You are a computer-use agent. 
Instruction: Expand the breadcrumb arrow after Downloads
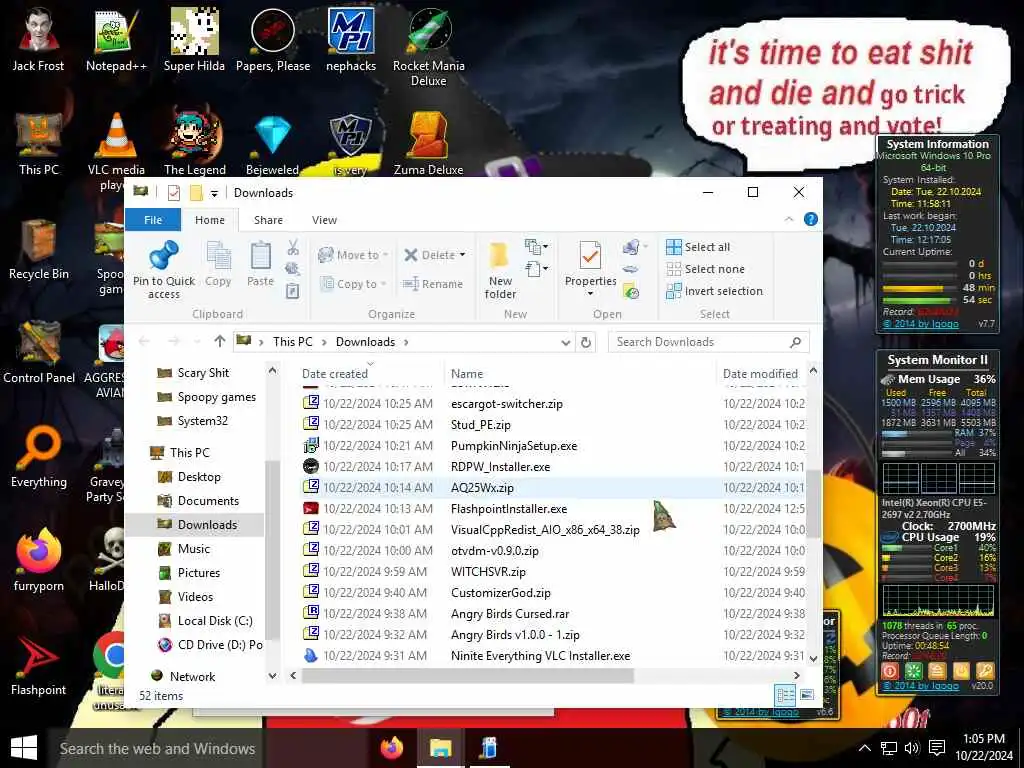406,342
